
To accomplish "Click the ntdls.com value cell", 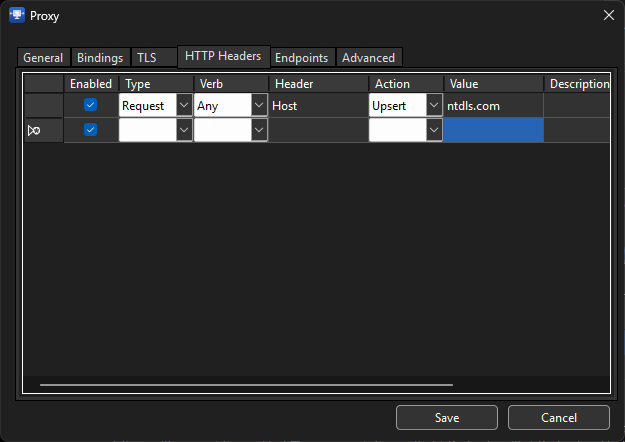I will (x=493, y=106).
